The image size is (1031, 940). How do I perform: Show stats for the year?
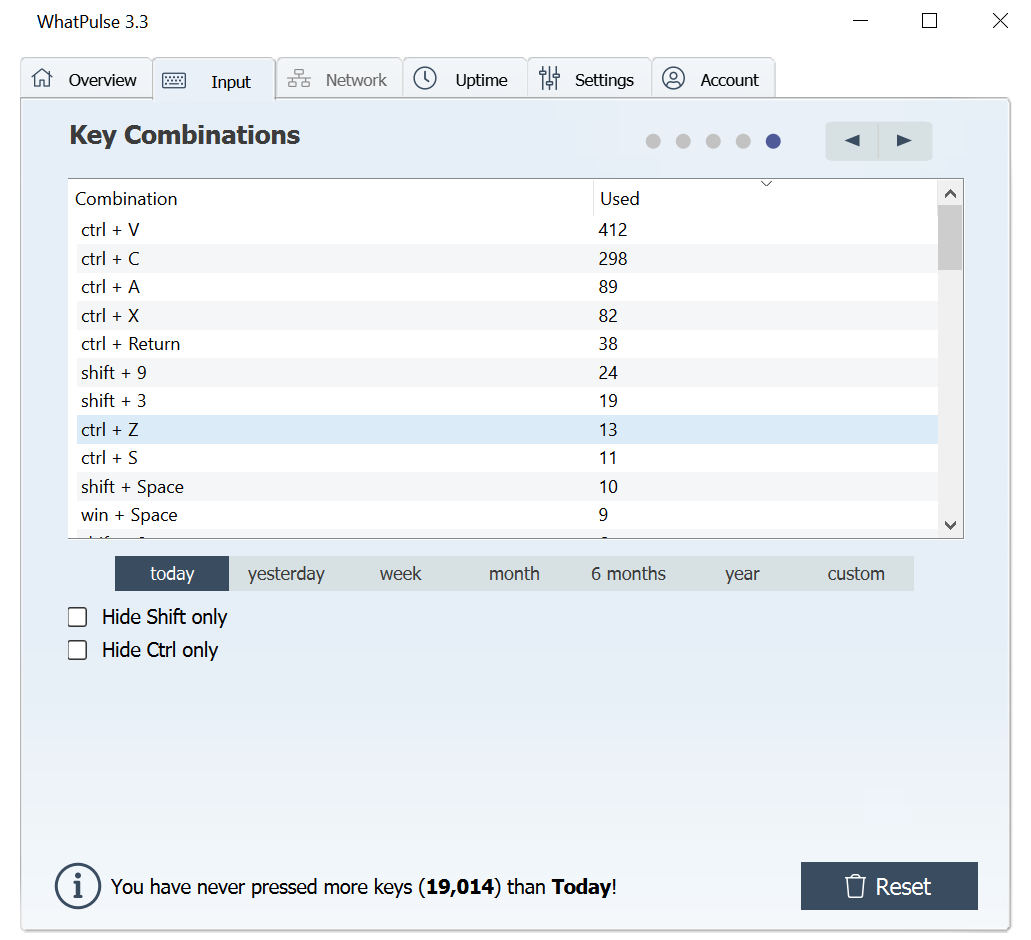(742, 573)
